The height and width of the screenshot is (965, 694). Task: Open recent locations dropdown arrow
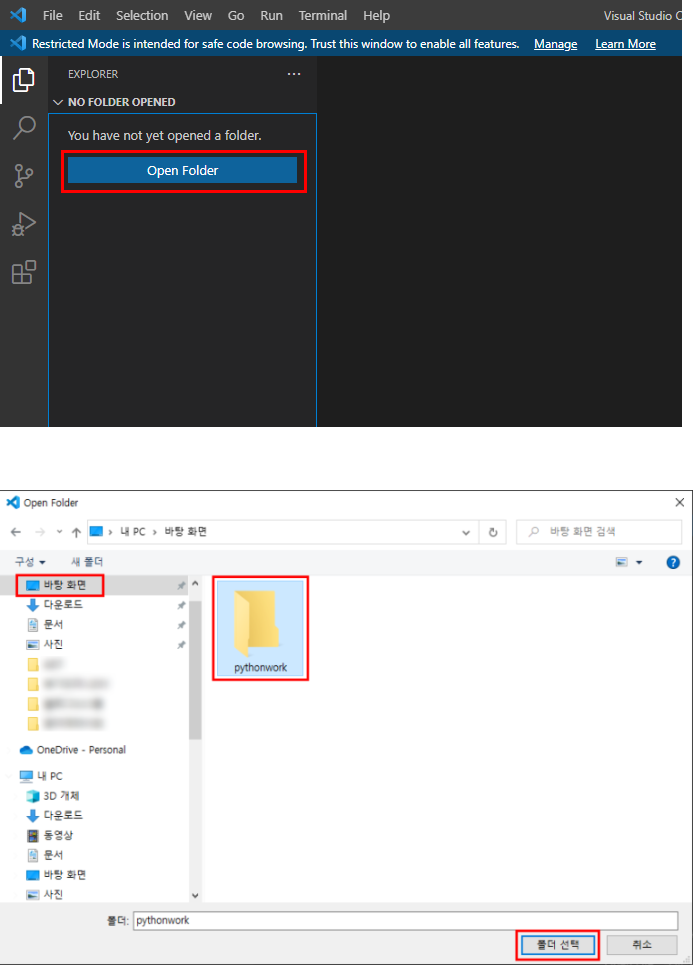[x=59, y=532]
